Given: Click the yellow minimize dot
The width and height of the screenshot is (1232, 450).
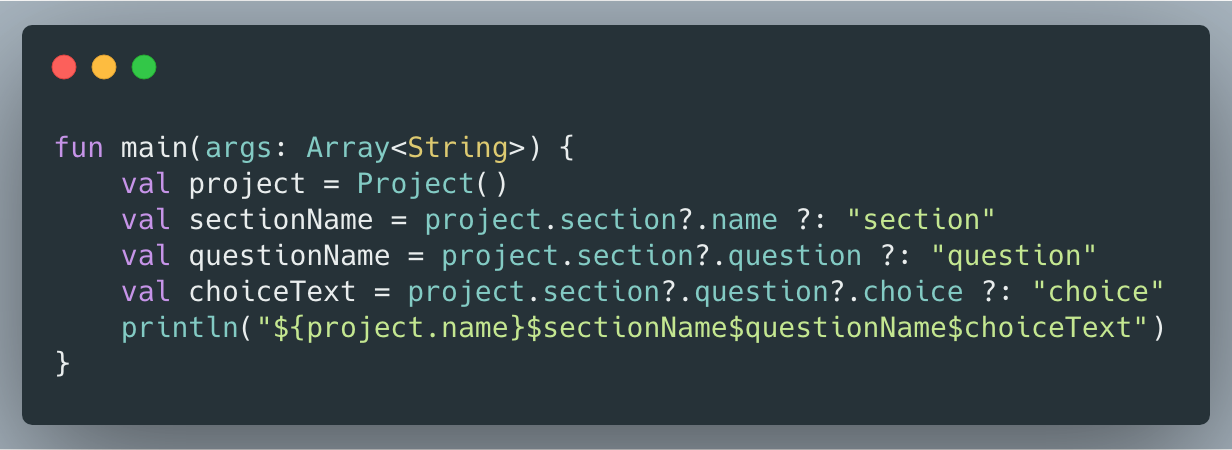Looking at the screenshot, I should (104, 67).
